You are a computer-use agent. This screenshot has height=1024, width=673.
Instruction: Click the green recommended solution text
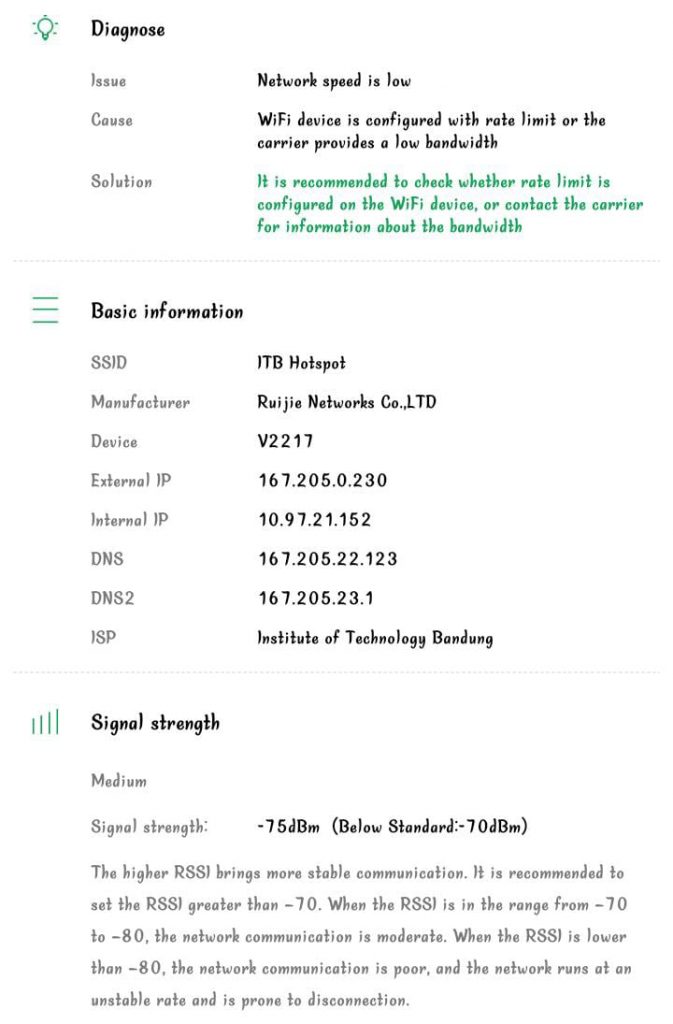tap(449, 204)
